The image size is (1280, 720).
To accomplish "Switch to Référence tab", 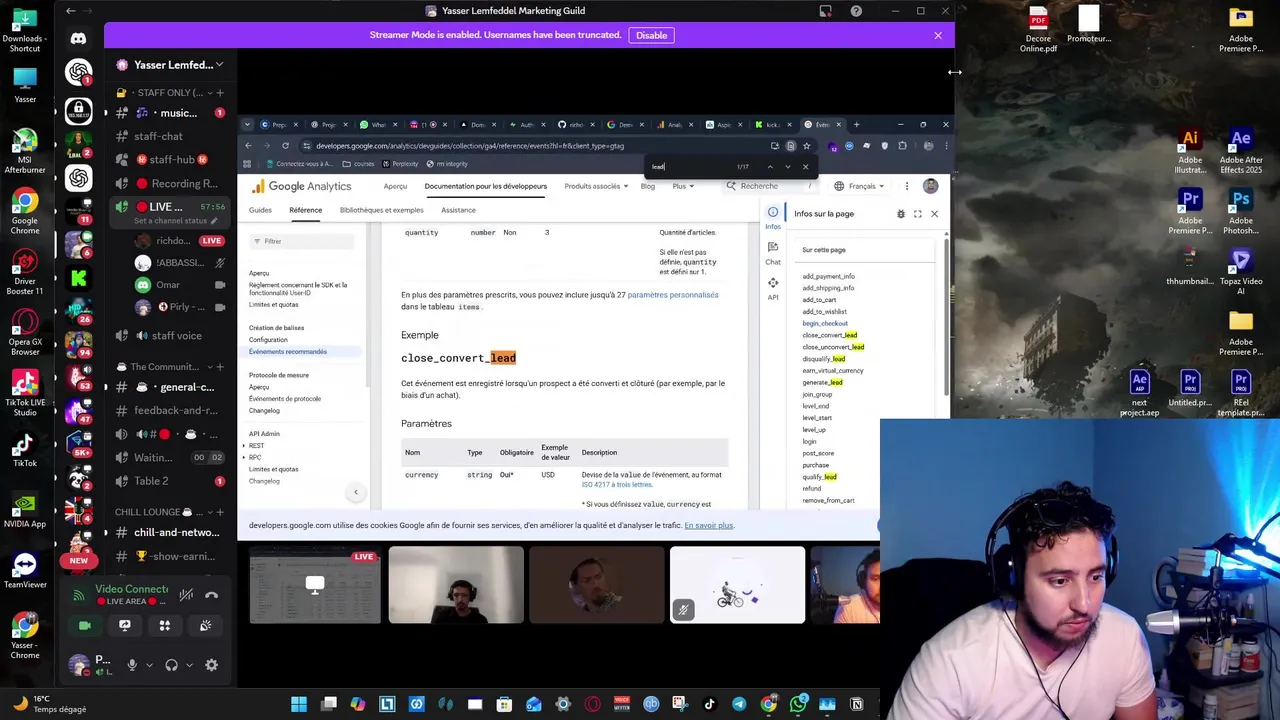I will coord(305,210).
